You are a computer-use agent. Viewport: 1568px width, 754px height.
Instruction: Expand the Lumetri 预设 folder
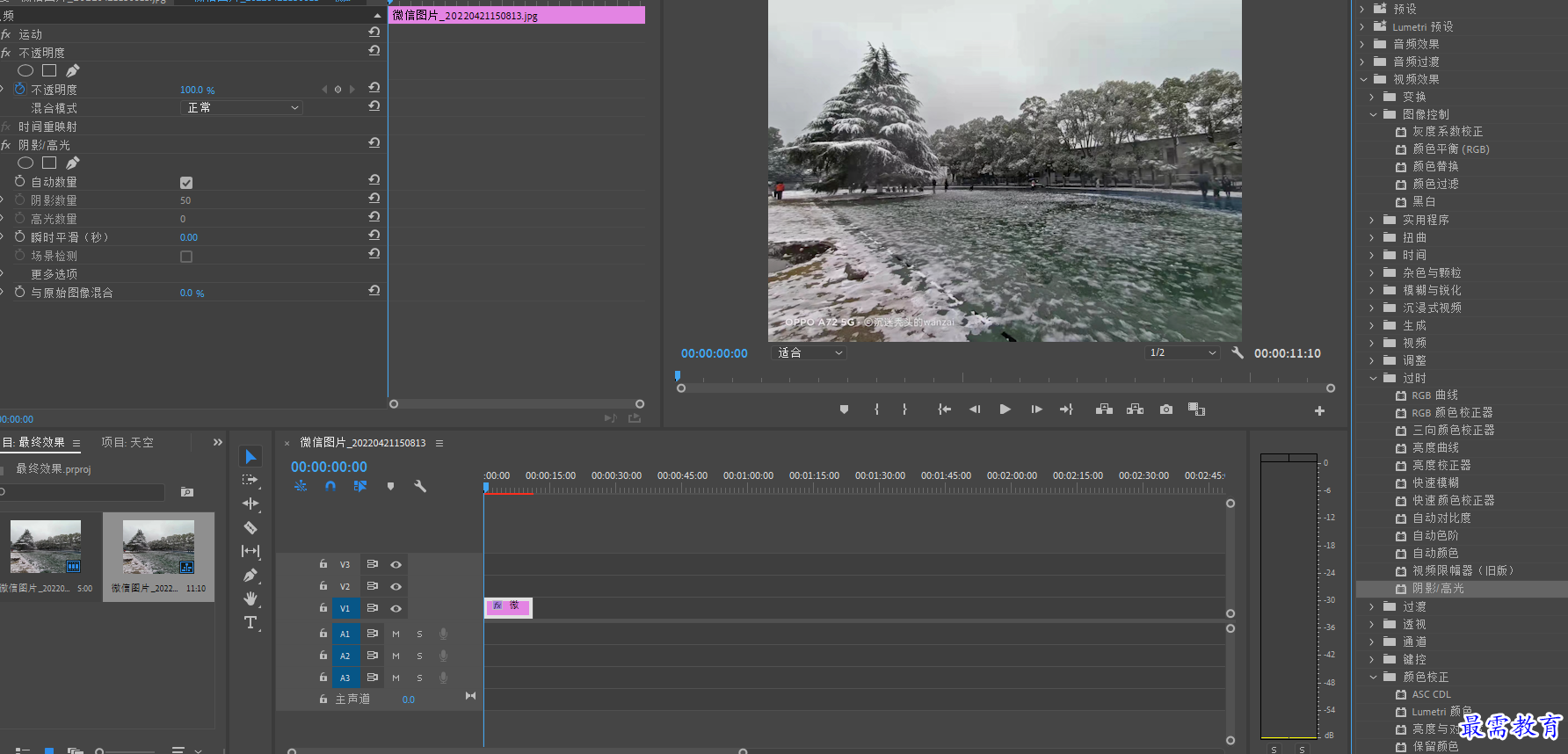[x=1362, y=26]
